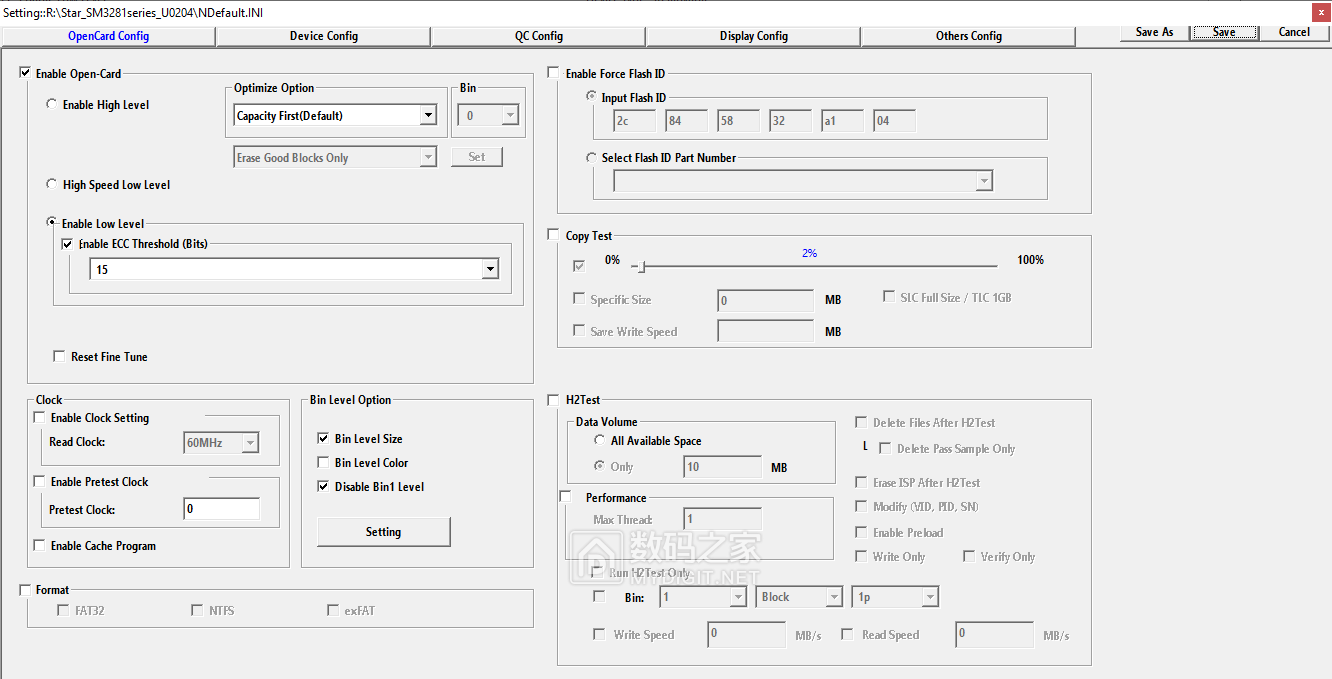The image size is (1332, 679).
Task: Enable the Format checkbox
Action: [25, 590]
